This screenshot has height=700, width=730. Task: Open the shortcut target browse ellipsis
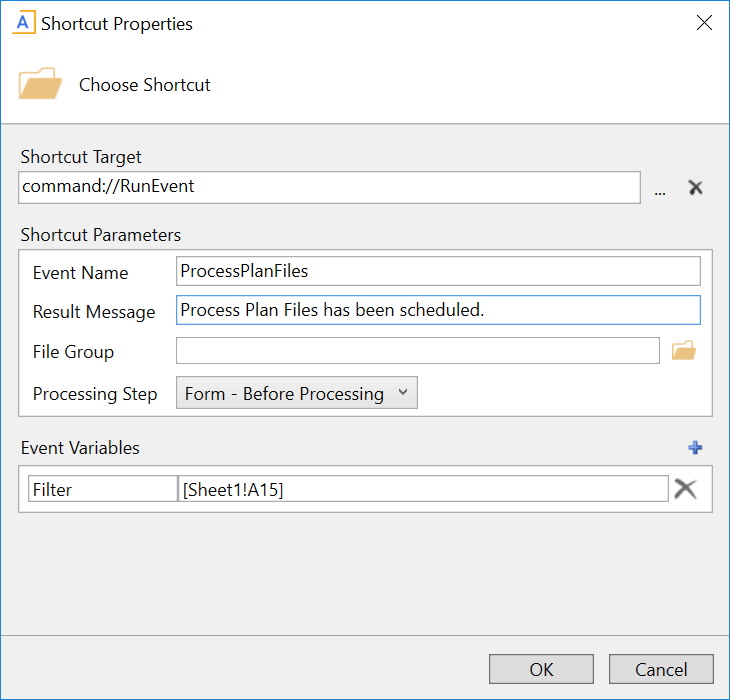pos(660,189)
